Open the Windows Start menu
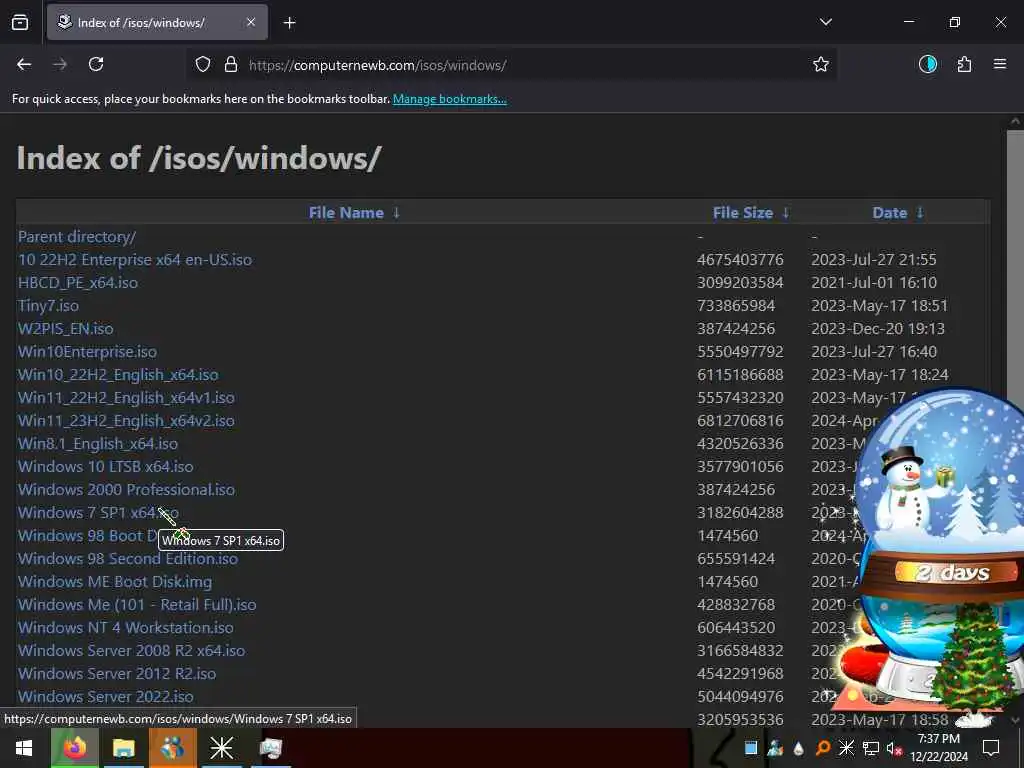Viewport: 1024px width, 768px height. click(24, 748)
